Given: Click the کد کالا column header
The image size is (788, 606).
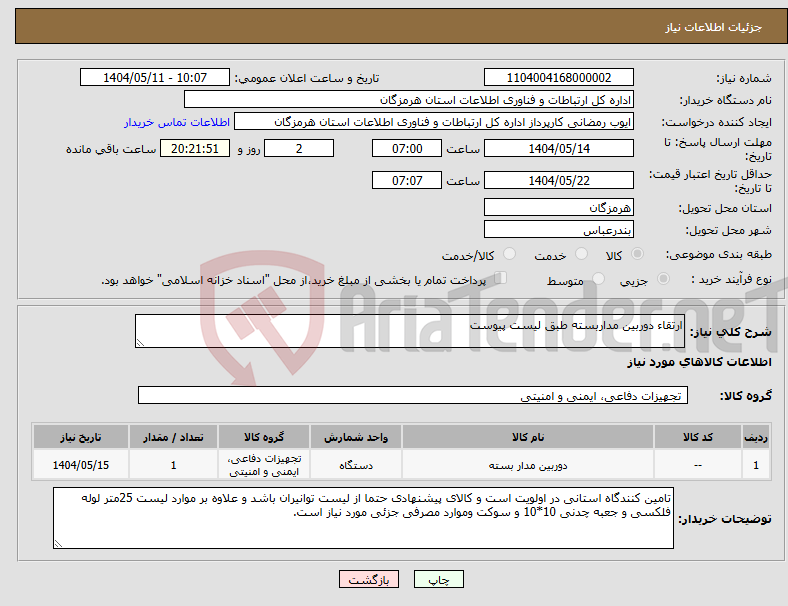Looking at the screenshot, I should [x=698, y=437].
